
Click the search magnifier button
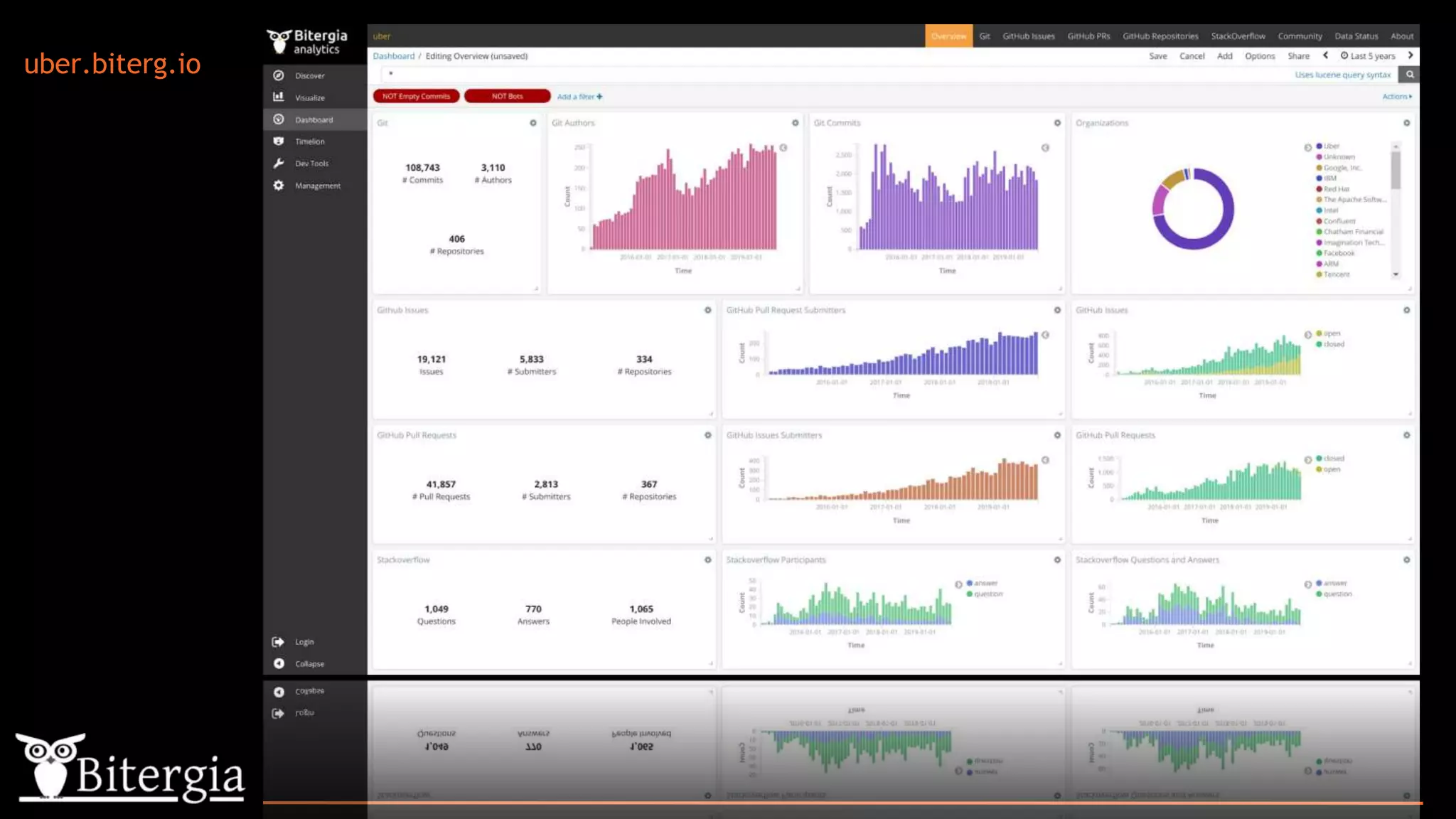pos(1409,74)
